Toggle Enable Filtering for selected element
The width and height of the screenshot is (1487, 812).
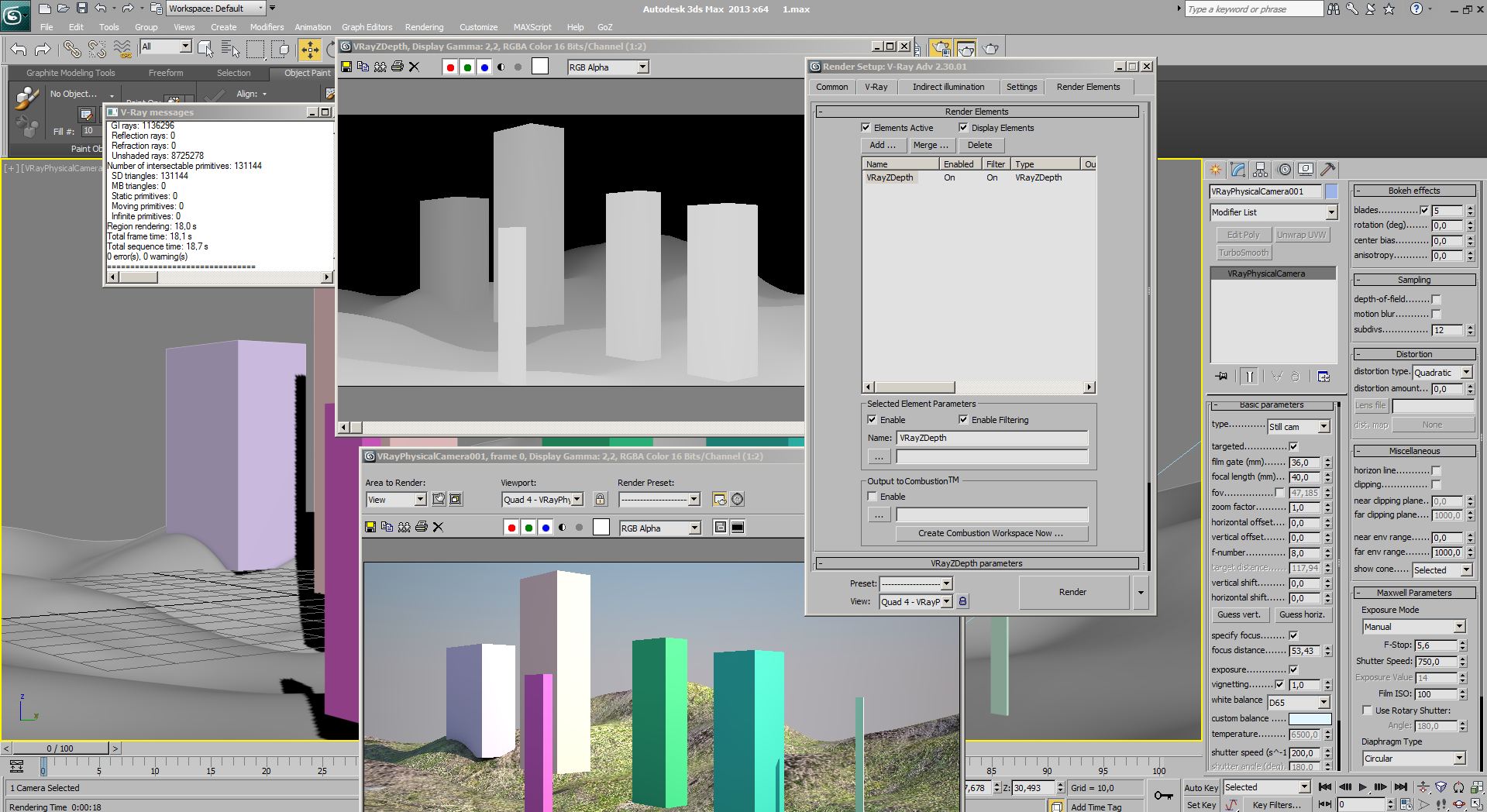(963, 420)
